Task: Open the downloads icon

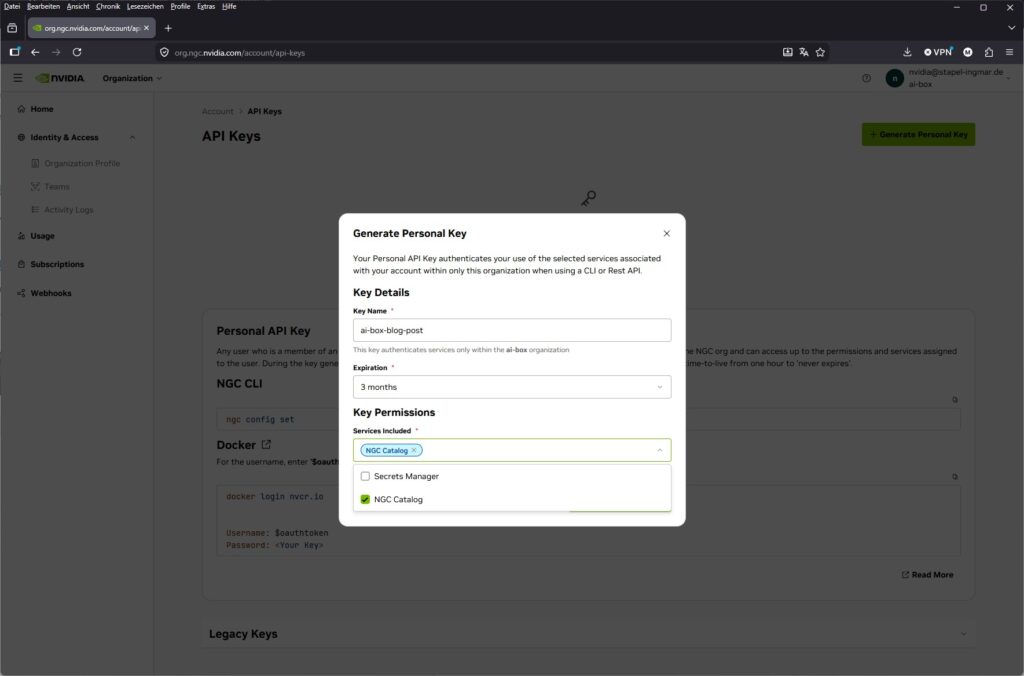Action: [907, 52]
